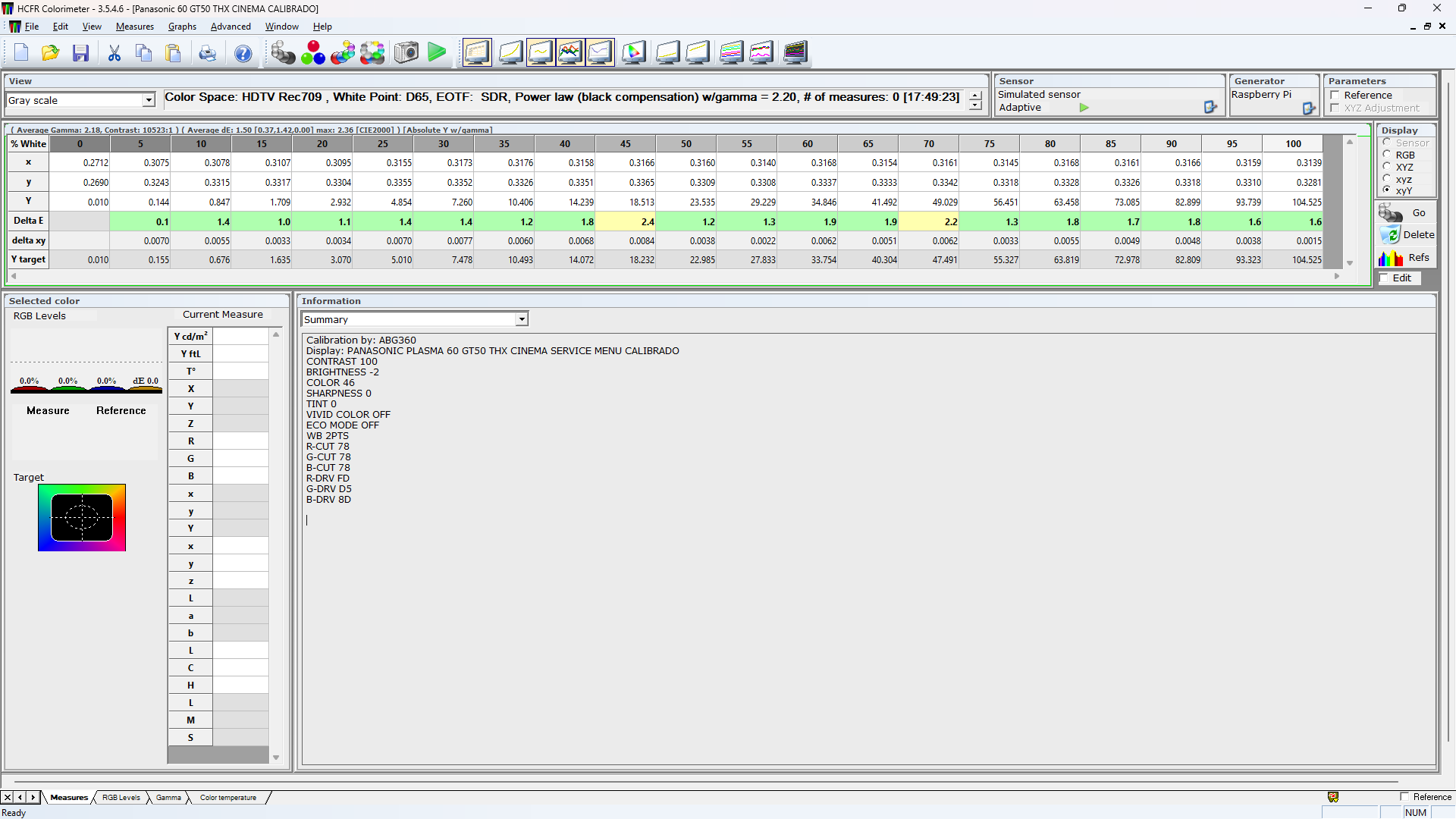Select the 100 % White column header
This screenshot has height=819, width=1456.
click(x=1293, y=143)
